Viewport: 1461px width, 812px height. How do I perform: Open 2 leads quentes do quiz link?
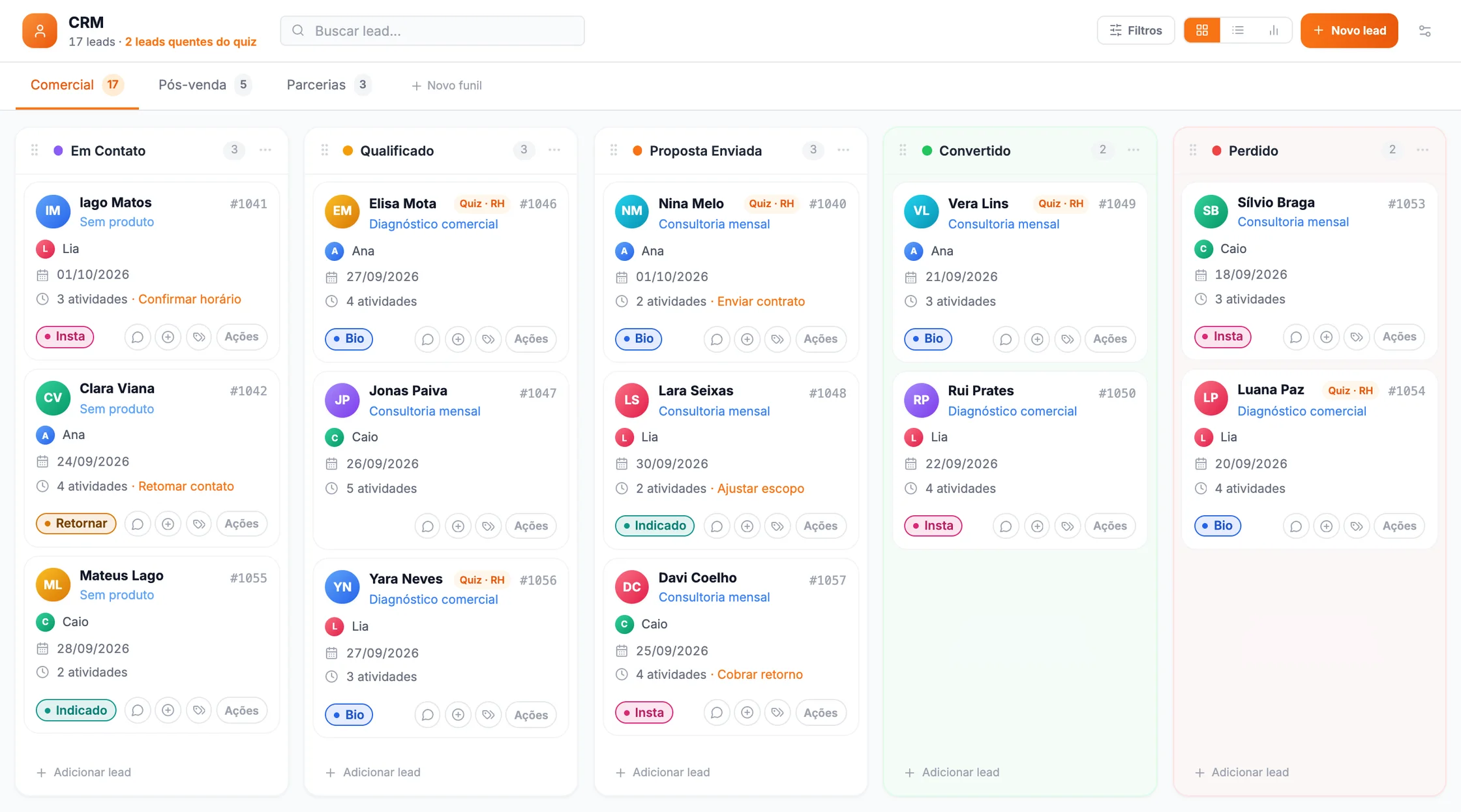[190, 42]
